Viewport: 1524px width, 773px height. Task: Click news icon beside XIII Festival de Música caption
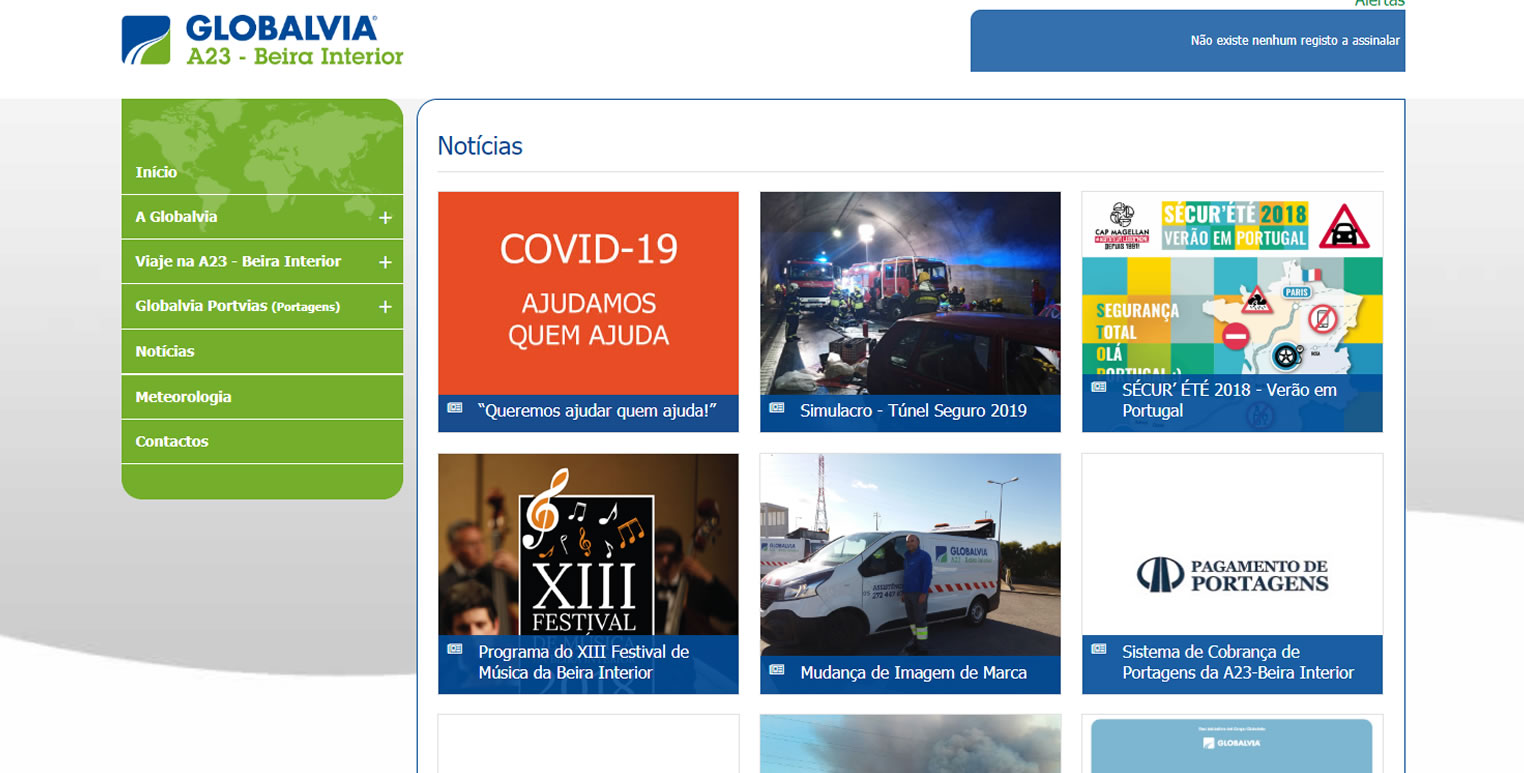click(455, 649)
